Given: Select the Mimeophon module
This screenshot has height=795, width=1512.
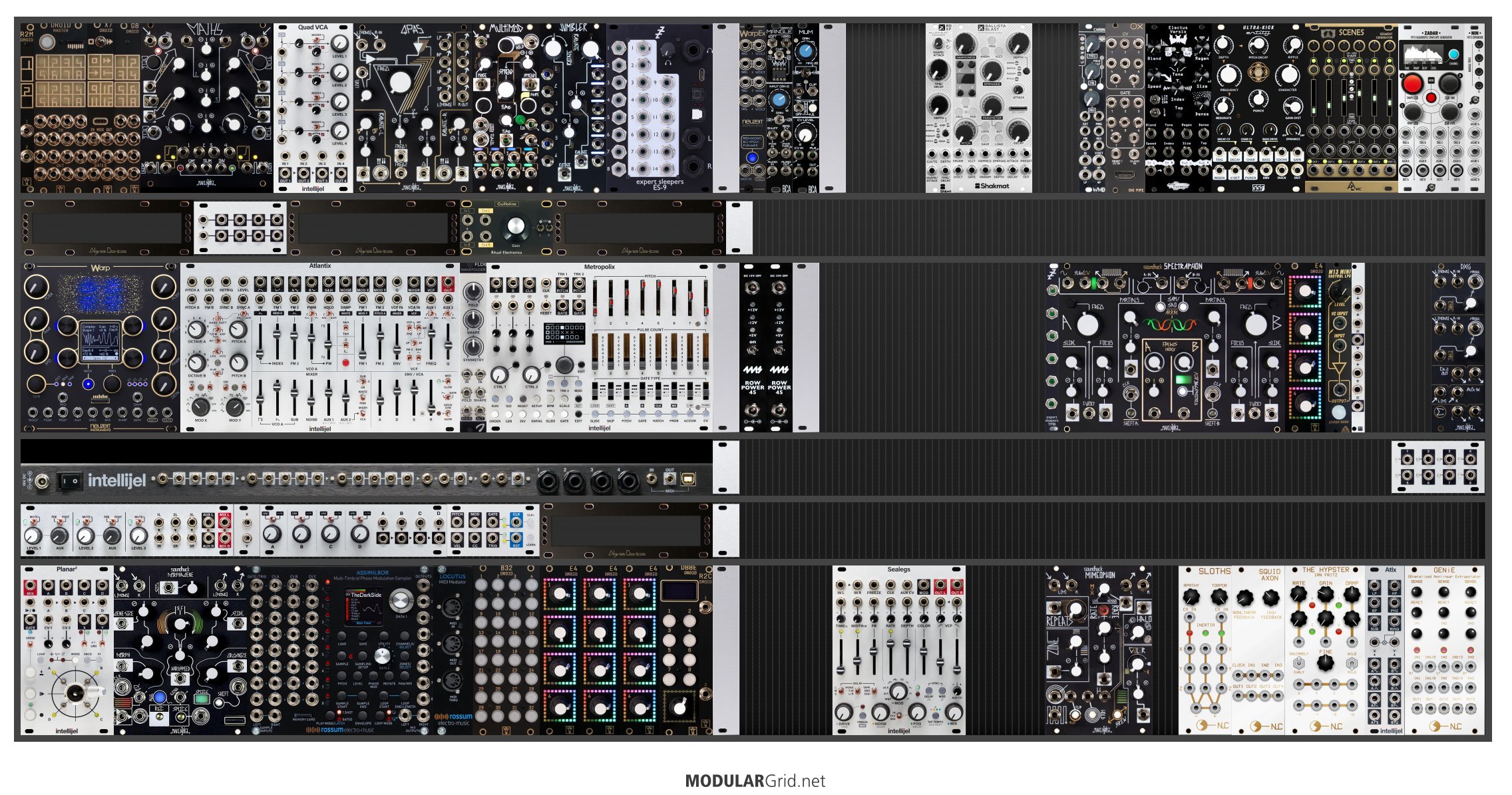Looking at the screenshot, I should 1099,651.
